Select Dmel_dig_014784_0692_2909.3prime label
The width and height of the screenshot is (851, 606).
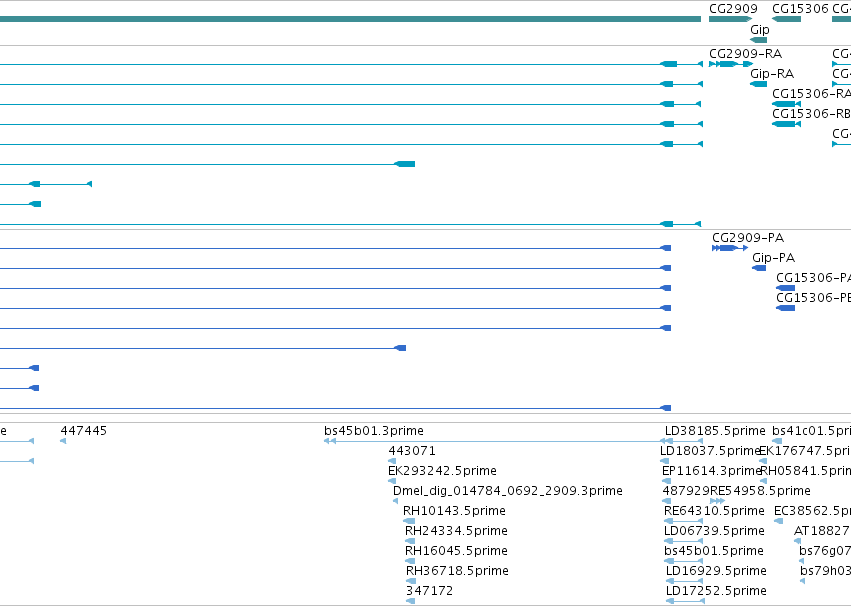point(507,491)
